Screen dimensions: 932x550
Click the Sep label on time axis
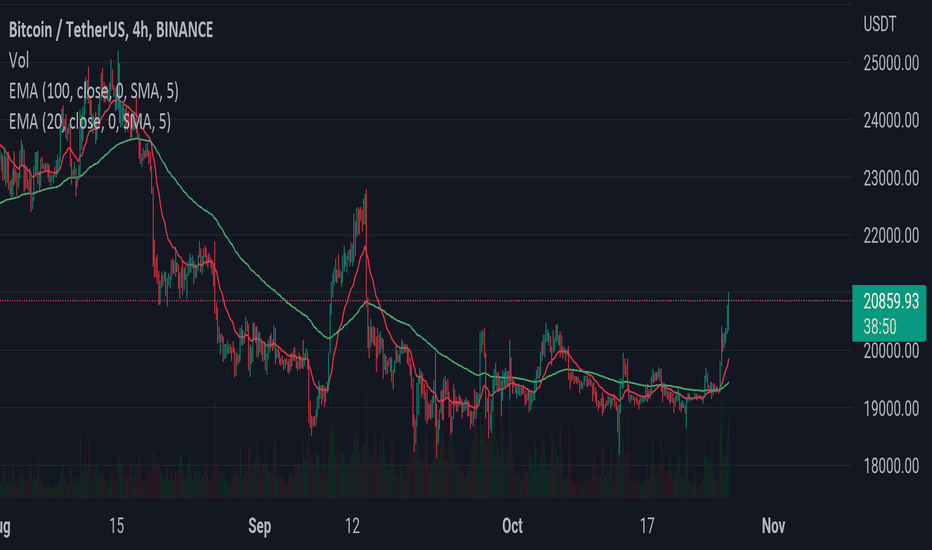pos(260,526)
